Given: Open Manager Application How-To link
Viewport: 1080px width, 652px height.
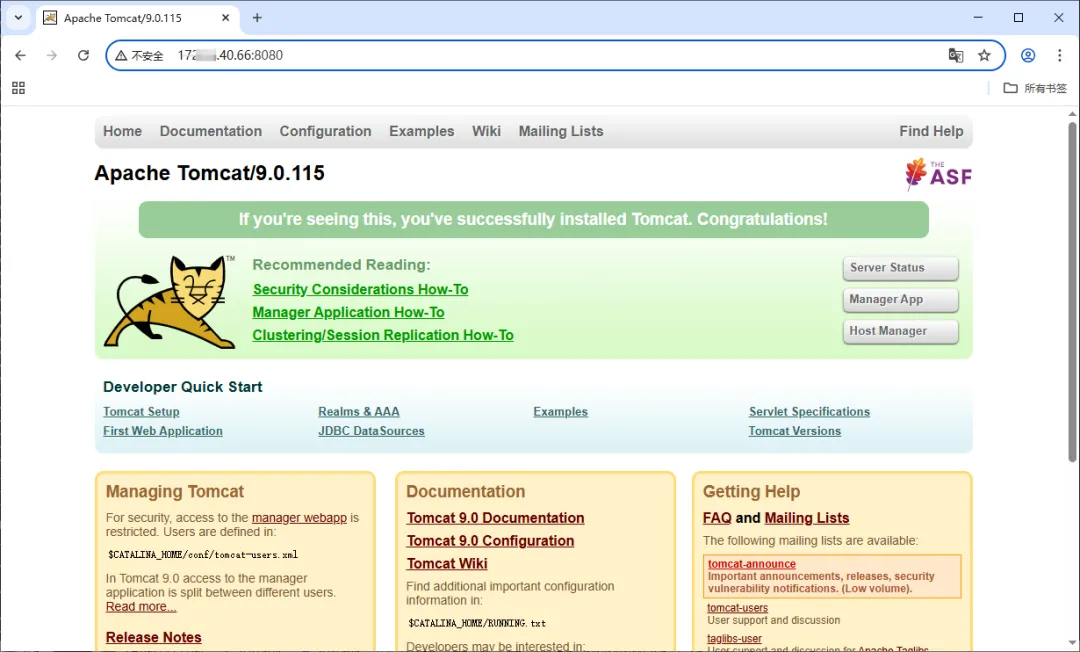Looking at the screenshot, I should 348,312.
